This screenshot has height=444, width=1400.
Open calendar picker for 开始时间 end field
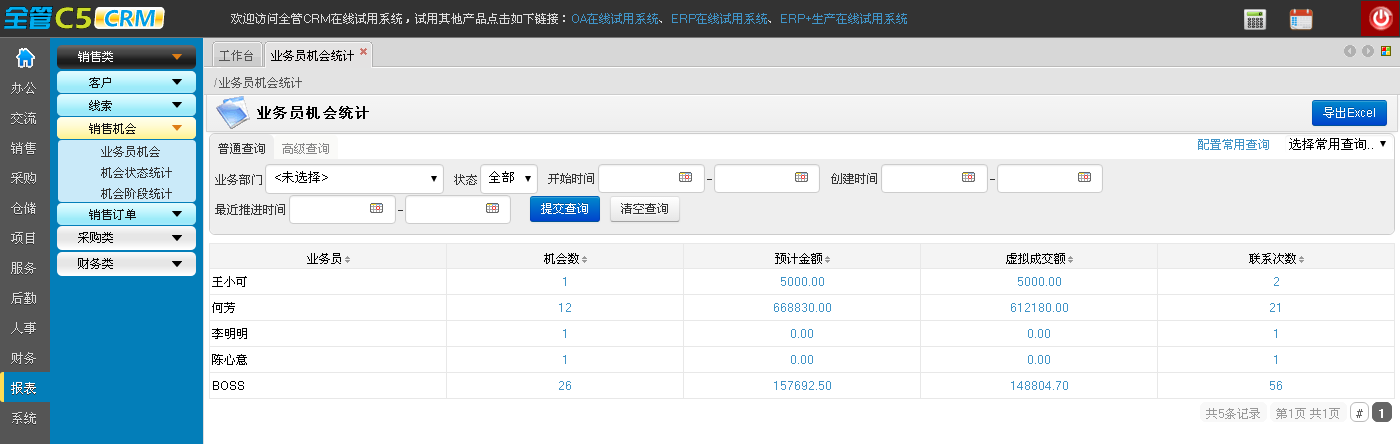pyautogui.click(x=801, y=177)
